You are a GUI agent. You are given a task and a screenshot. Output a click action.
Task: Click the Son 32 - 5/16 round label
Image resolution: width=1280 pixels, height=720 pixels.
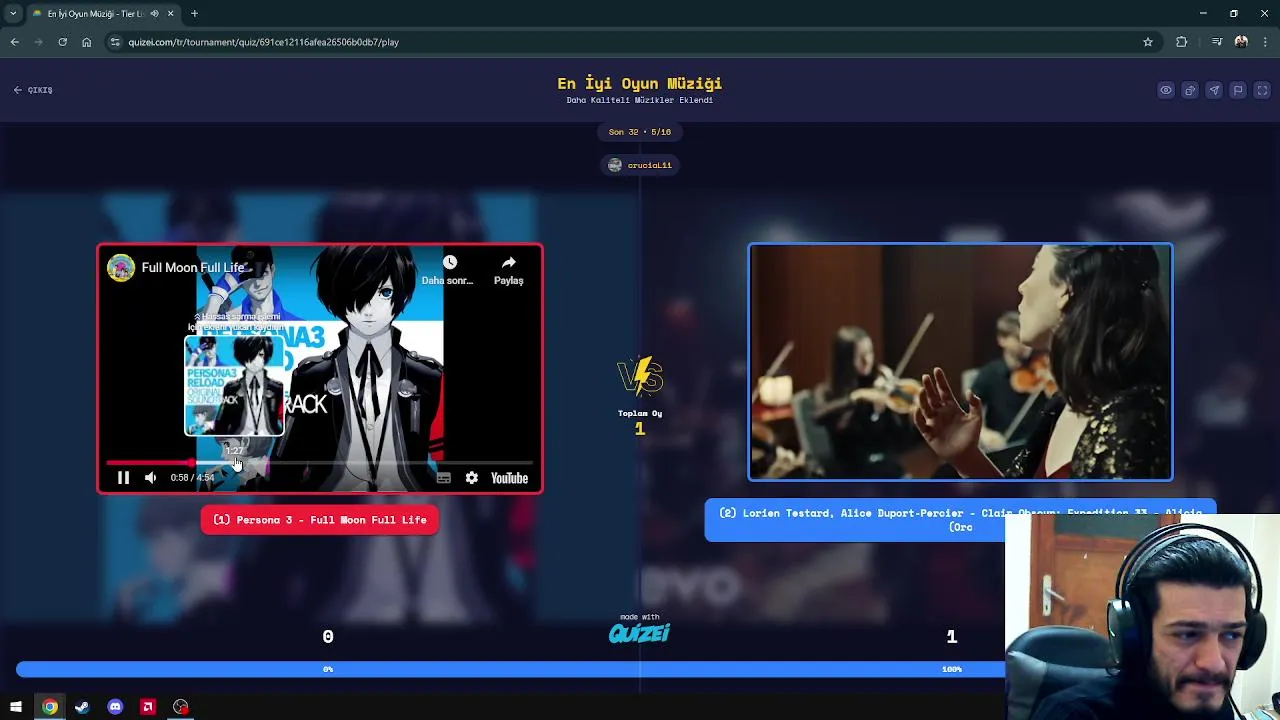pos(640,132)
